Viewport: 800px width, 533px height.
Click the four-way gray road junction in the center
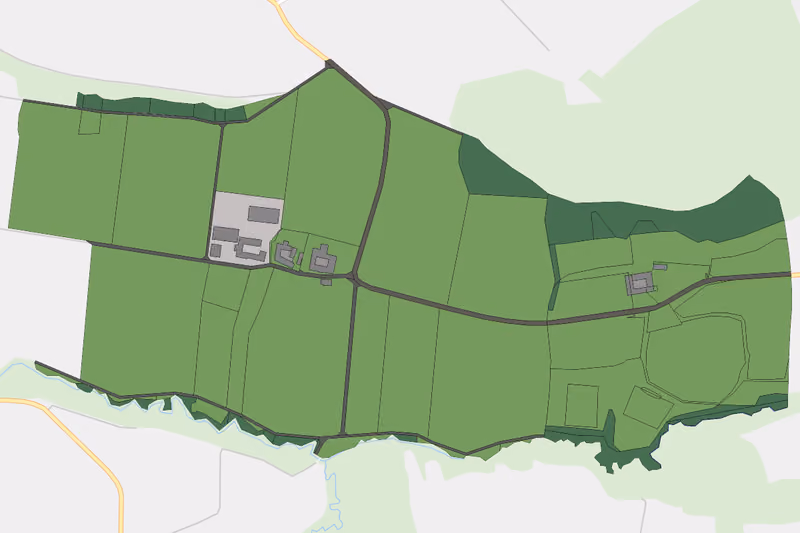coord(354,279)
